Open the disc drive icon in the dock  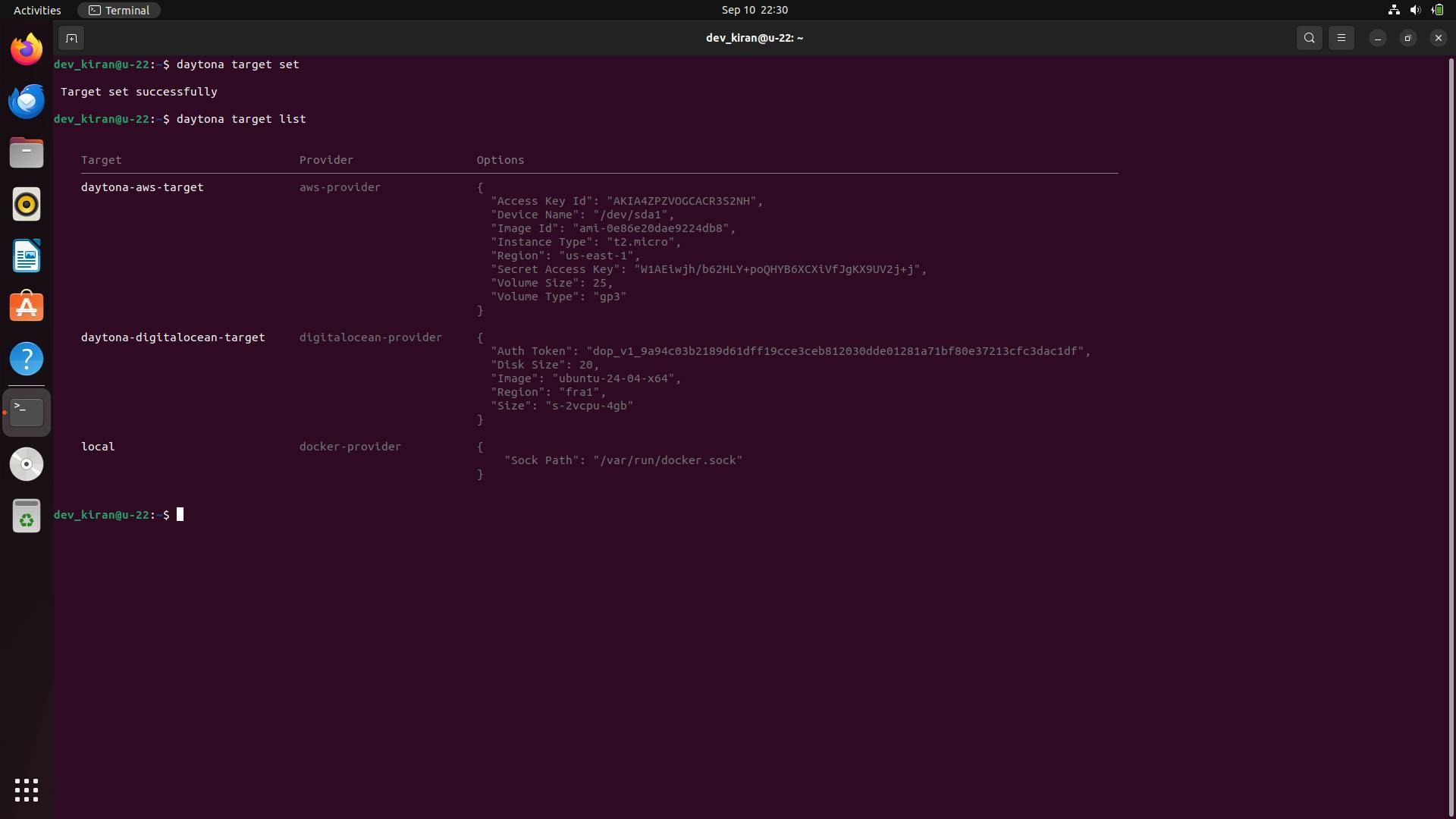pos(27,464)
